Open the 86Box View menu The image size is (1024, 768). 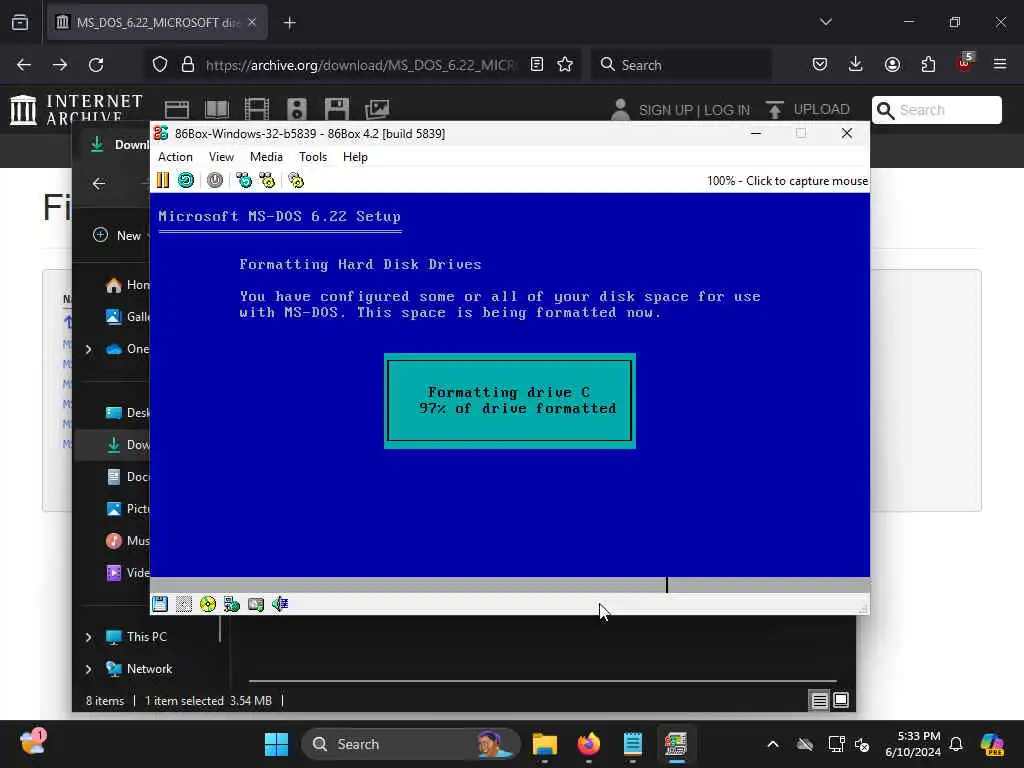coord(221,157)
